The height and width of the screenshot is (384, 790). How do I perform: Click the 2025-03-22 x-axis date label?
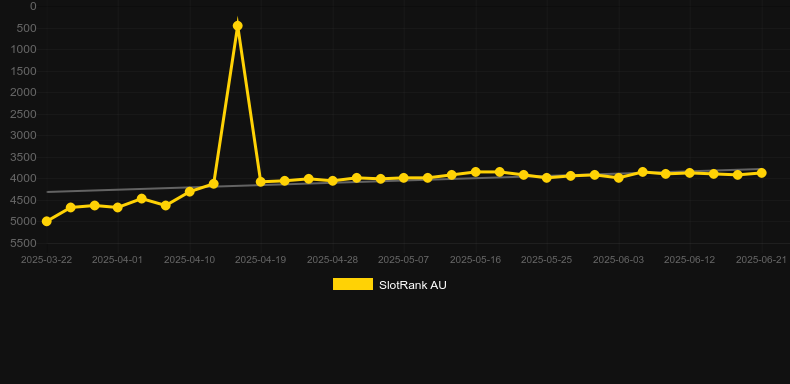[46, 260]
